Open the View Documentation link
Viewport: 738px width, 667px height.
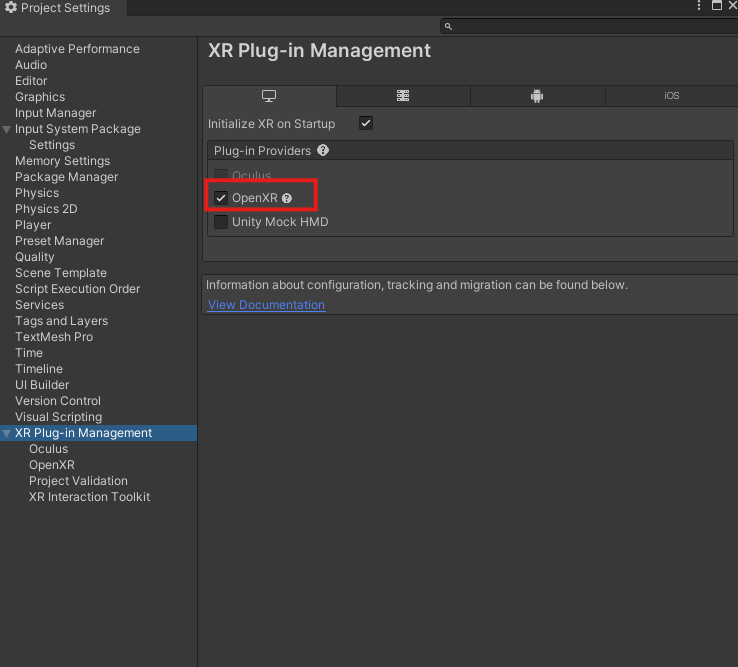(266, 305)
